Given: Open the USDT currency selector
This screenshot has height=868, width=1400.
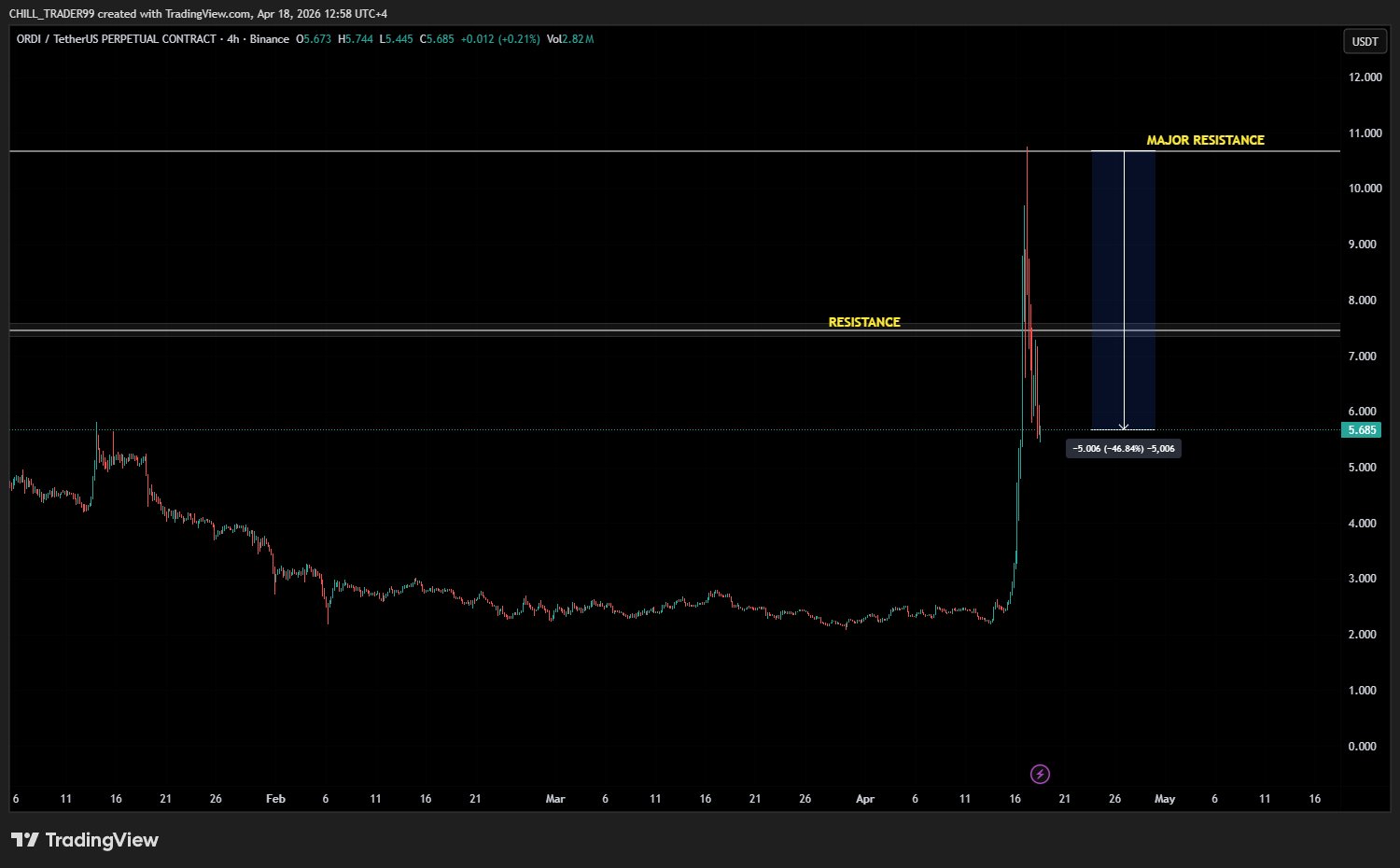Looking at the screenshot, I should click(x=1365, y=41).
